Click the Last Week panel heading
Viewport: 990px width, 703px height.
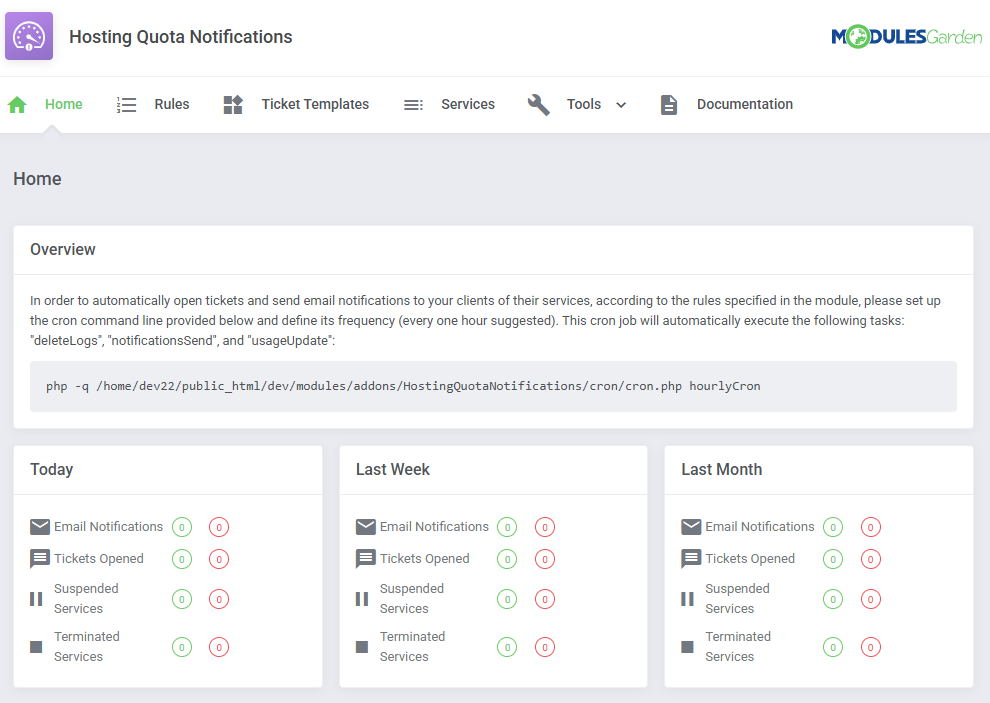click(x=393, y=469)
